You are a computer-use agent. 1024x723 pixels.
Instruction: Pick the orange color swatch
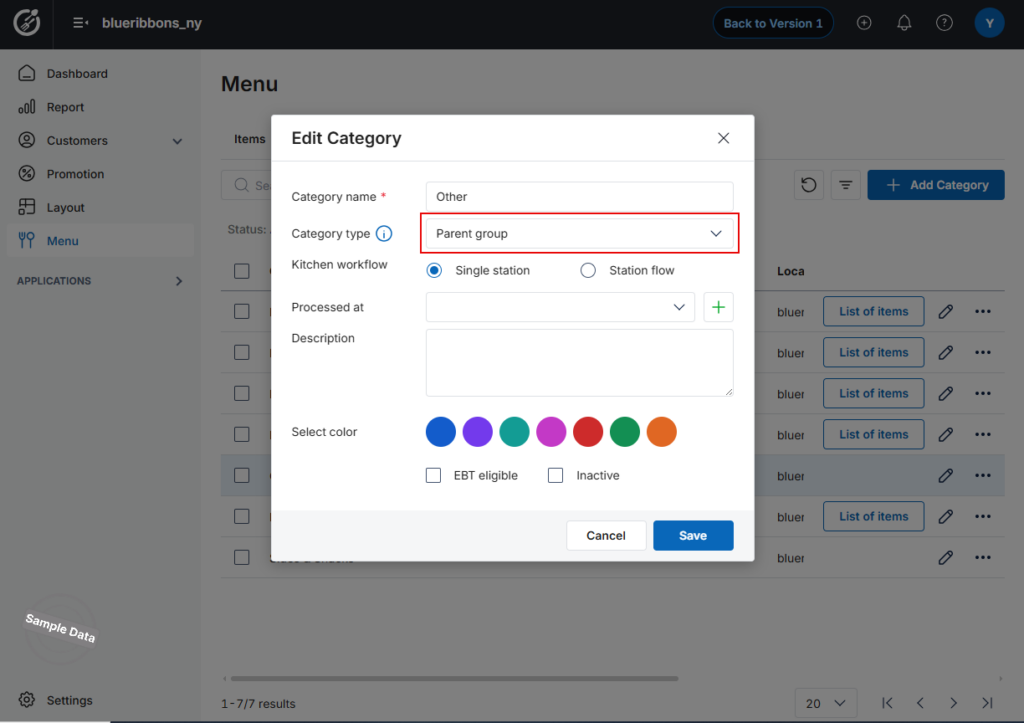tap(662, 432)
